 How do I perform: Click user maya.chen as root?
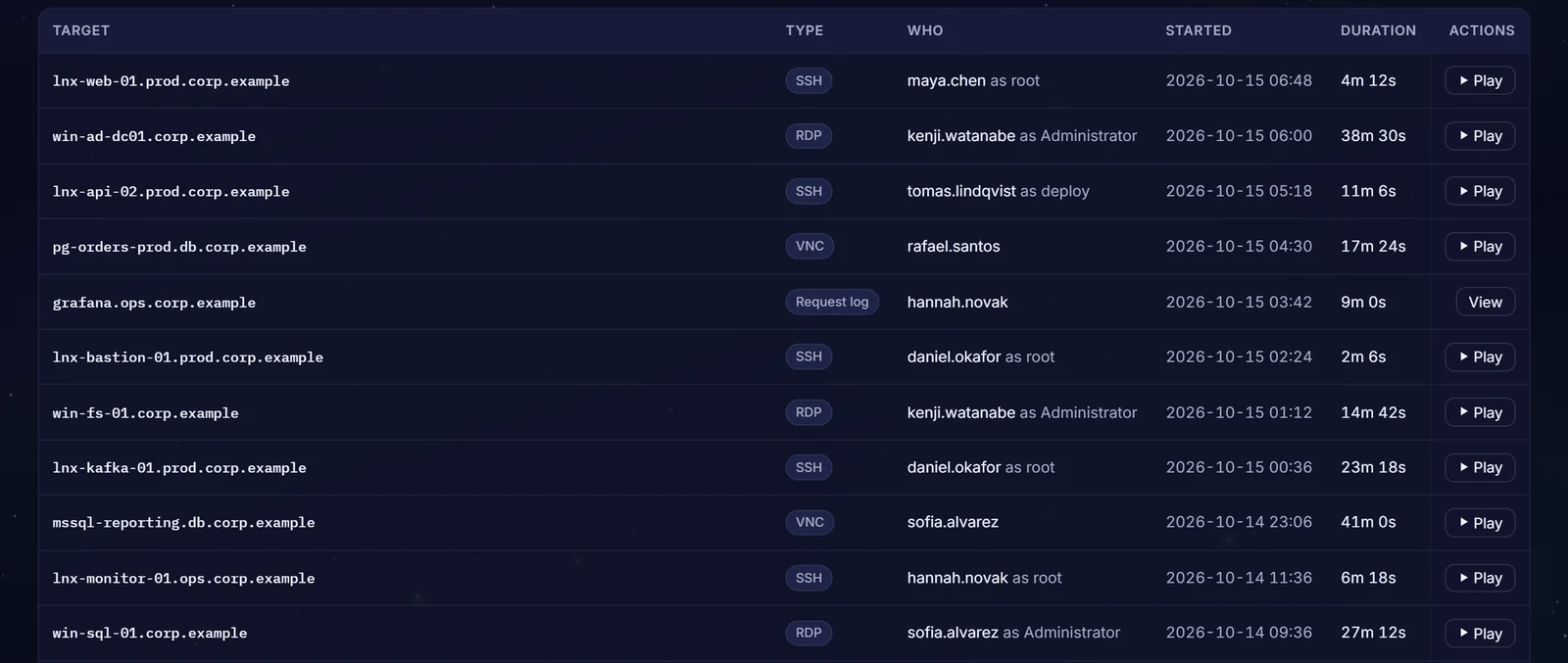point(973,80)
